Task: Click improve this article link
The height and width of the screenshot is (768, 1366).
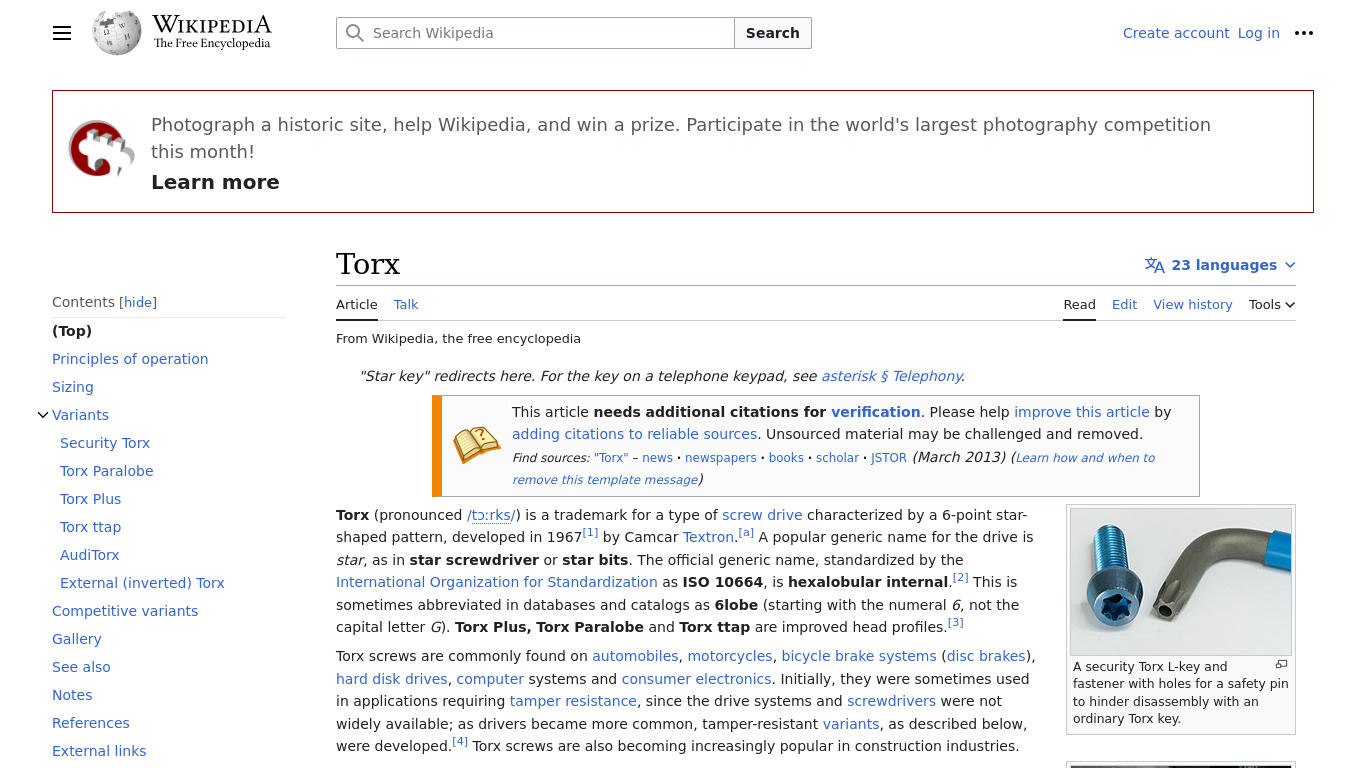Action: click(x=1082, y=412)
